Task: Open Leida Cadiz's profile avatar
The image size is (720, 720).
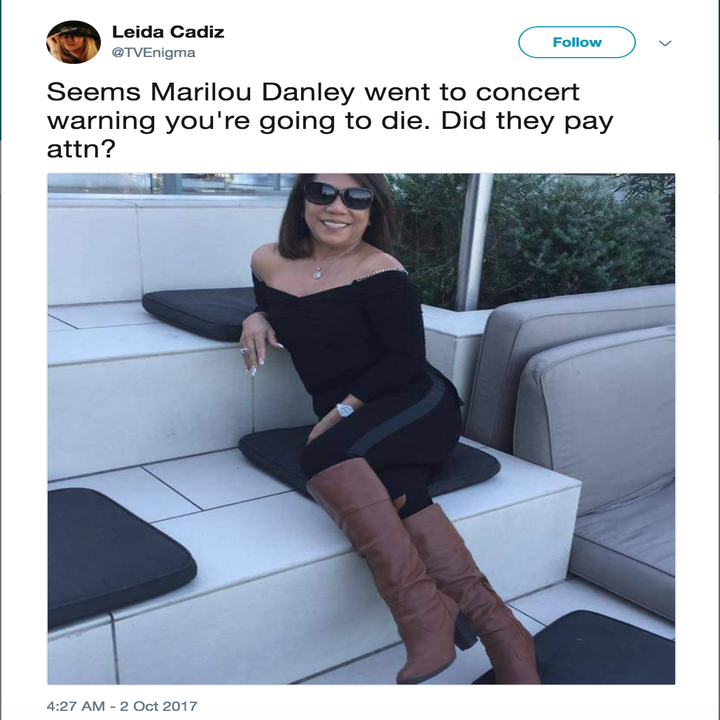Action: (73, 42)
